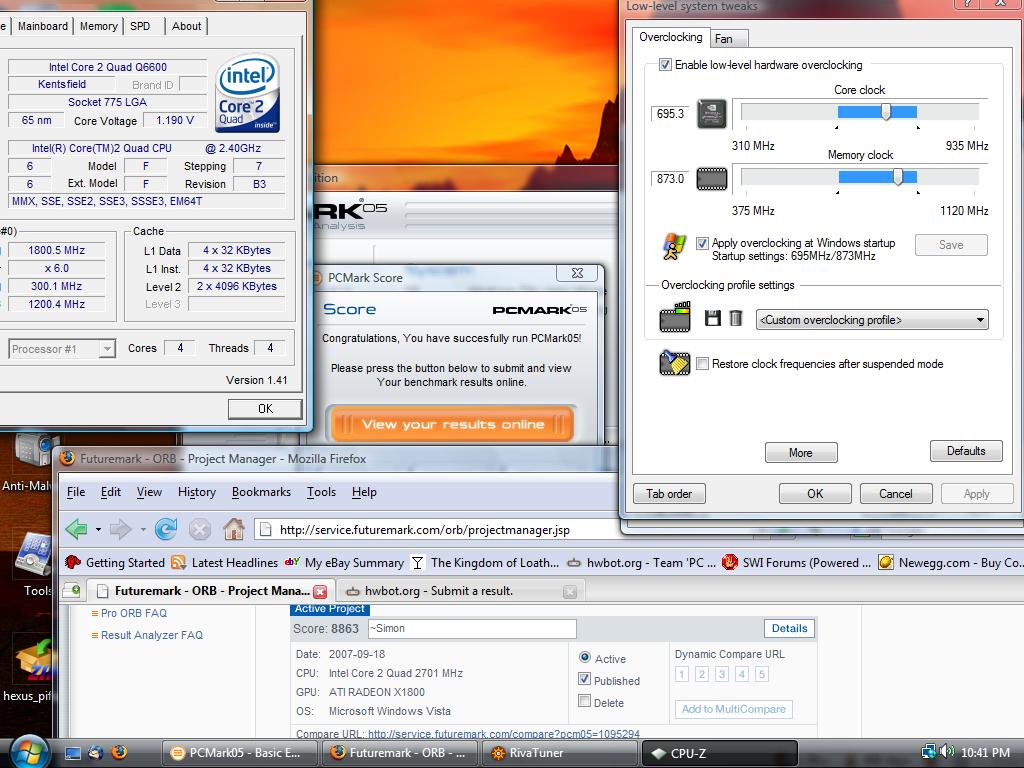The image size is (1024, 768).
Task: Click volume speaker tray icon
Action: pyautogui.click(x=947, y=752)
